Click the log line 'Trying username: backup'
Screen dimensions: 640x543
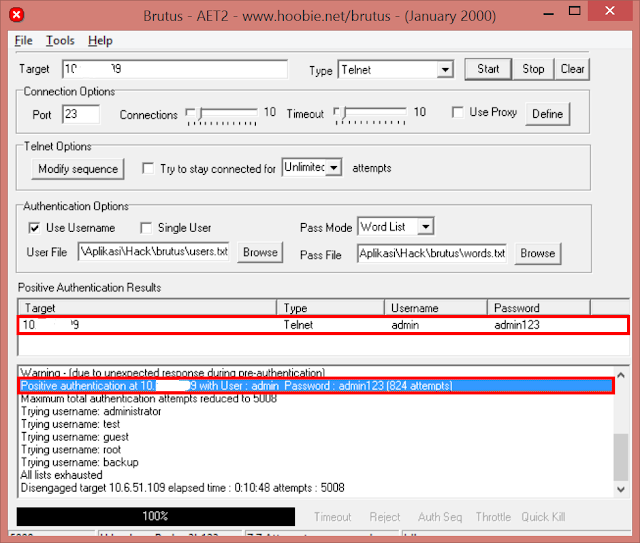80,462
